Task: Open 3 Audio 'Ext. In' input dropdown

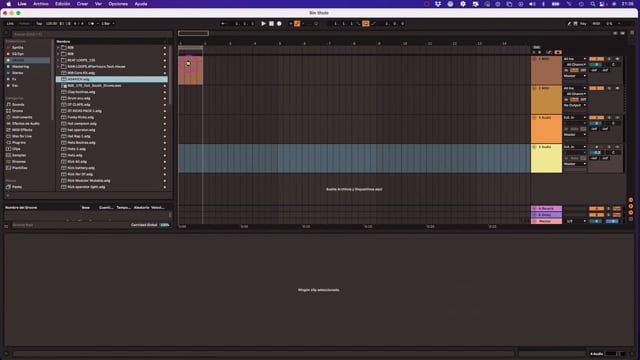Action: (575, 118)
